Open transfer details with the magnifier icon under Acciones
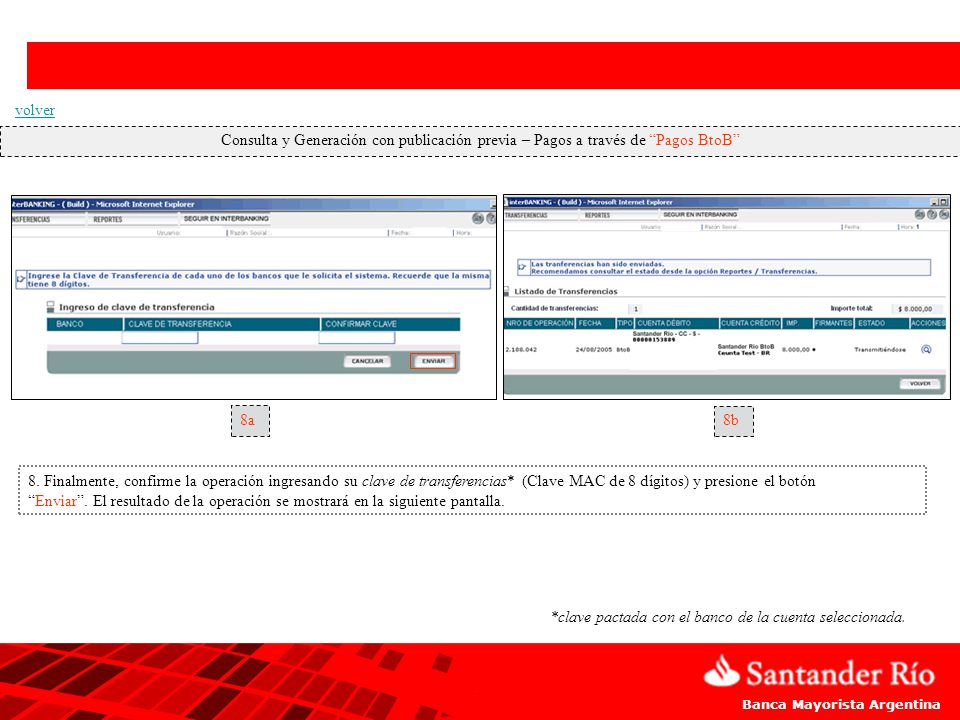Screen dimensions: 960x720 (x=926, y=349)
